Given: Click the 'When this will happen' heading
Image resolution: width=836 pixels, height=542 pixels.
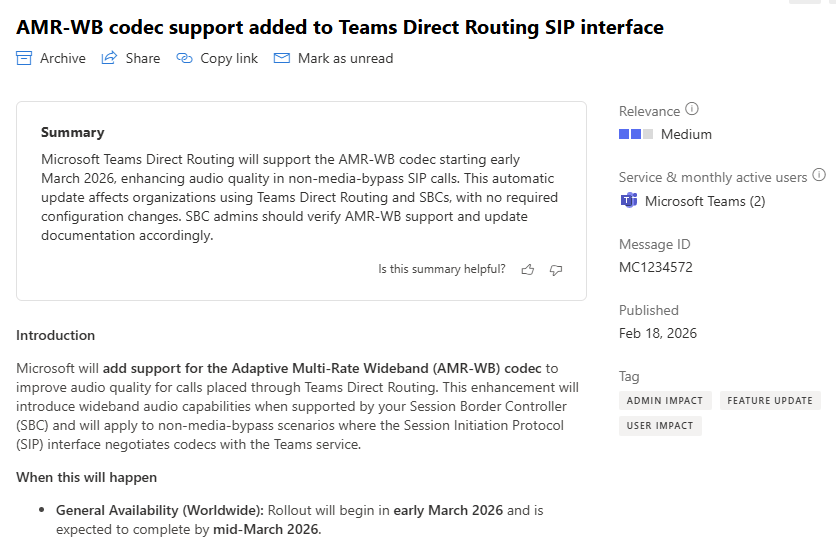Looking at the screenshot, I should click(86, 477).
